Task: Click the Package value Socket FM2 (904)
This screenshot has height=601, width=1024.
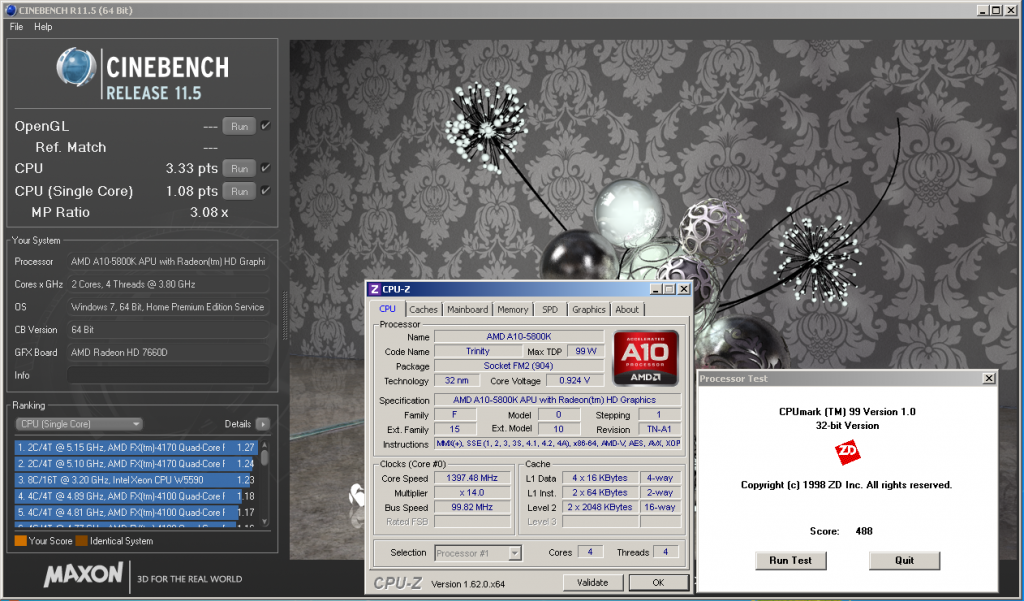Action: [x=519, y=366]
